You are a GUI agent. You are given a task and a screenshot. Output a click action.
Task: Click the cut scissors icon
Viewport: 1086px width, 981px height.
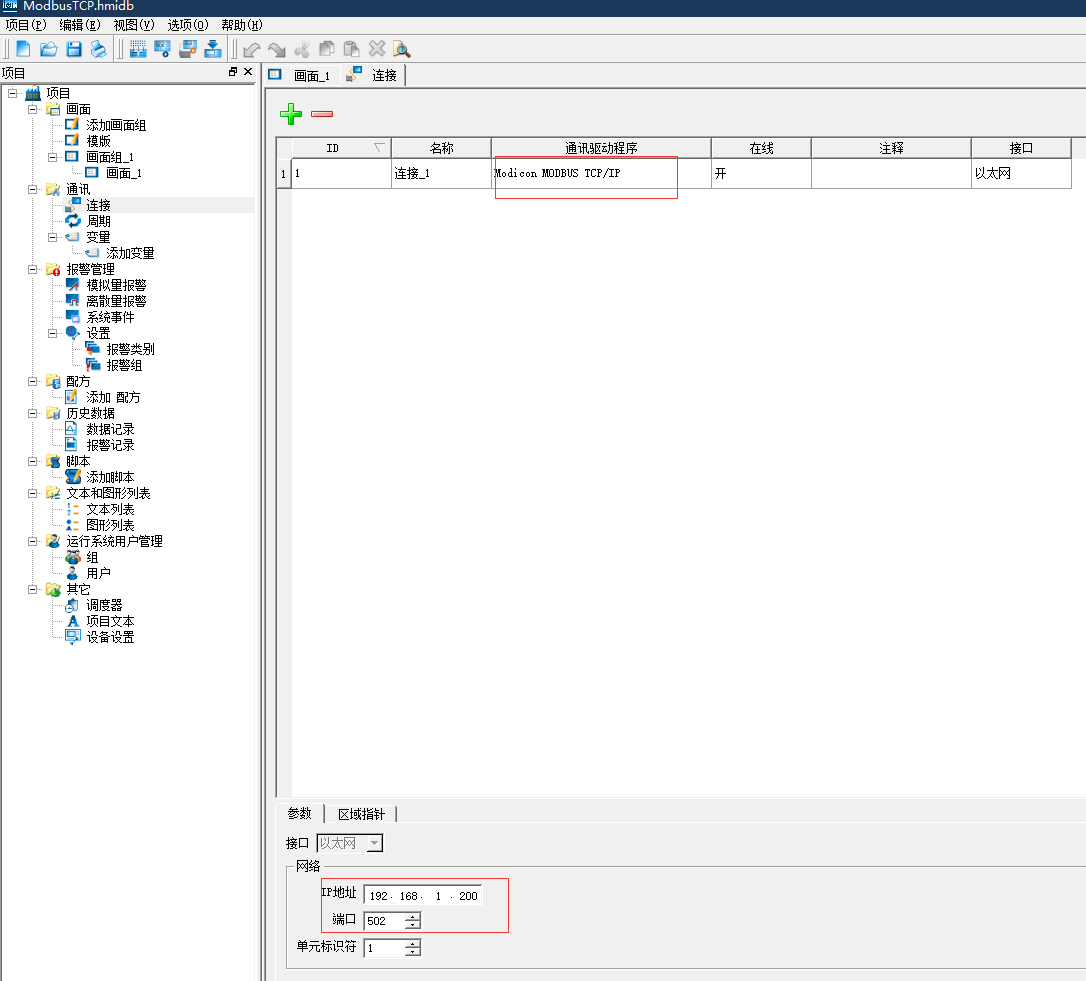tap(302, 49)
